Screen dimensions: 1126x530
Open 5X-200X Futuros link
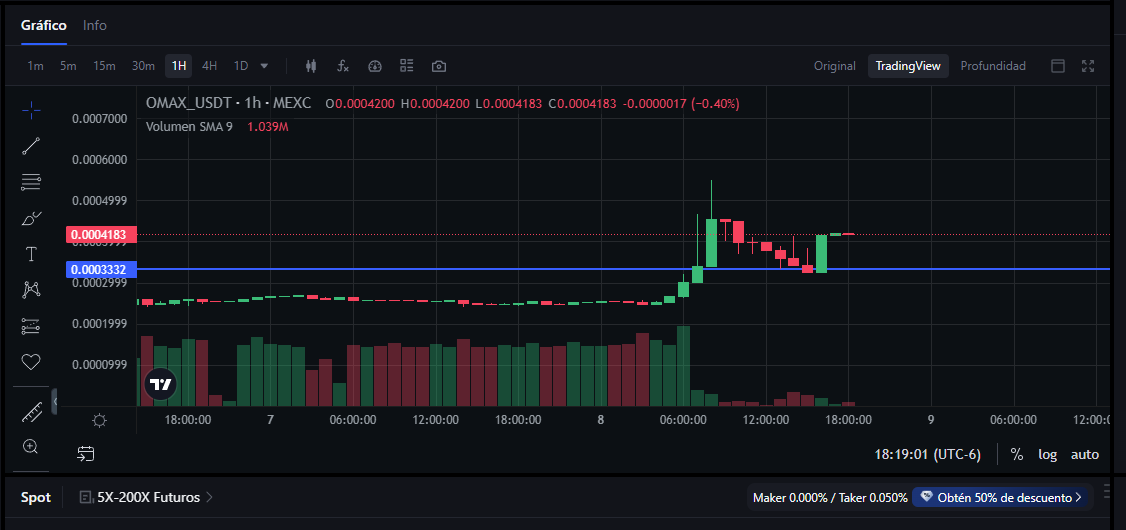click(146, 497)
